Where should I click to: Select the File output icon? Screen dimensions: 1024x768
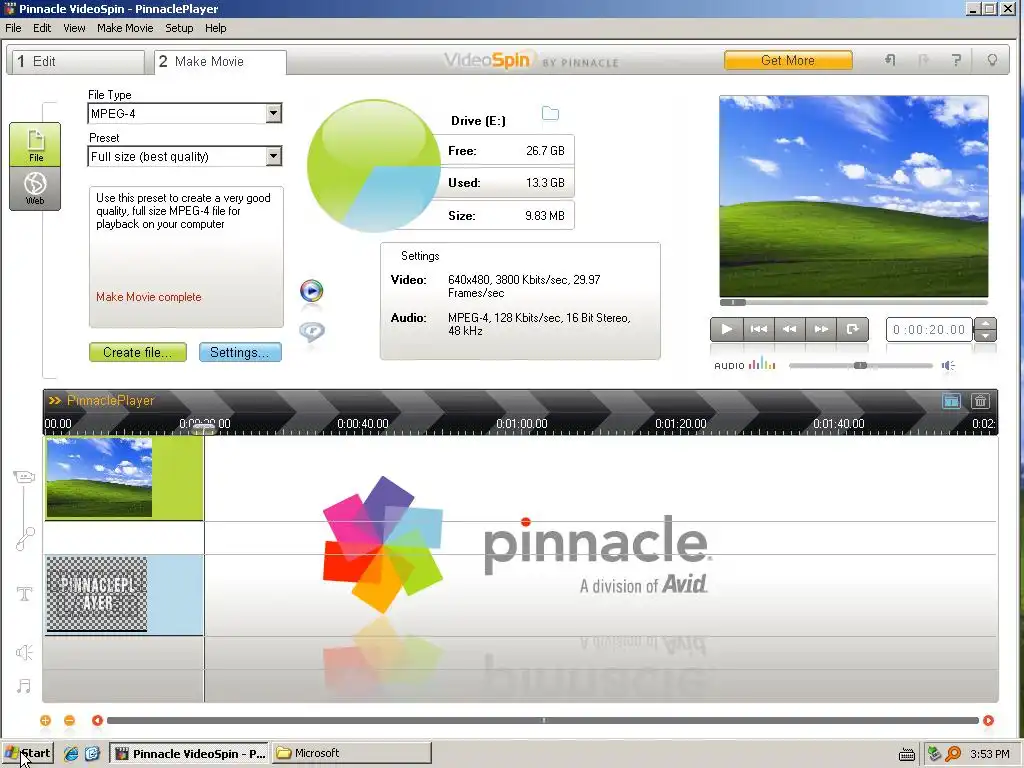35,144
